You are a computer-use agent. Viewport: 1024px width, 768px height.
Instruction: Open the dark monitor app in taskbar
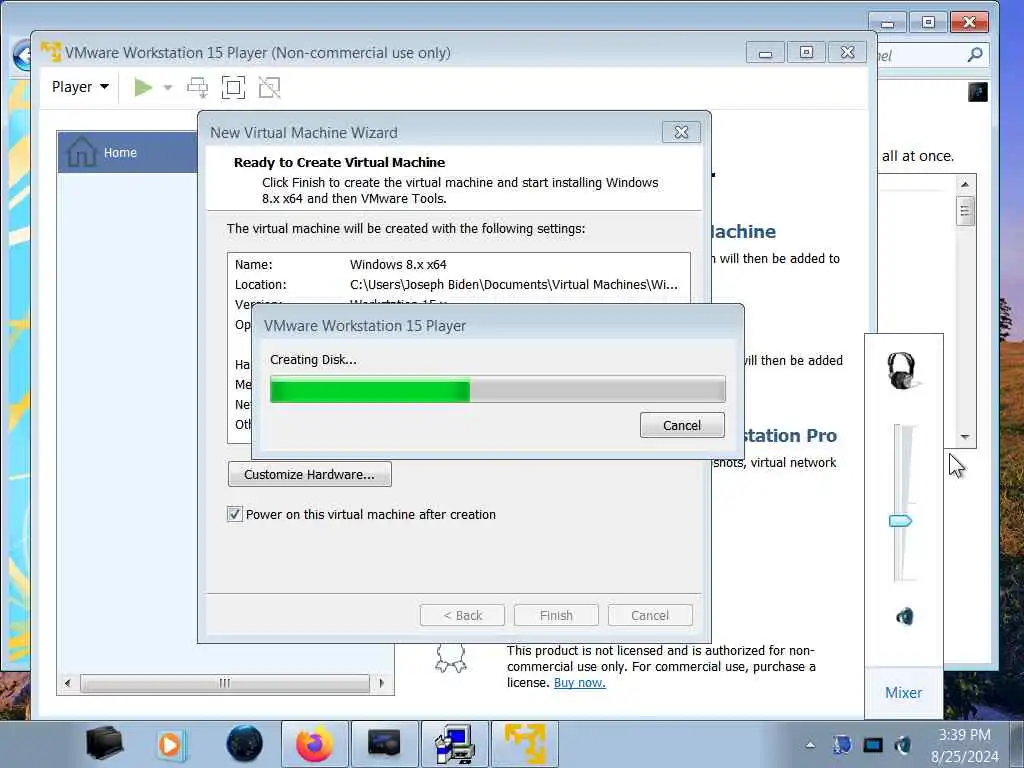click(384, 744)
